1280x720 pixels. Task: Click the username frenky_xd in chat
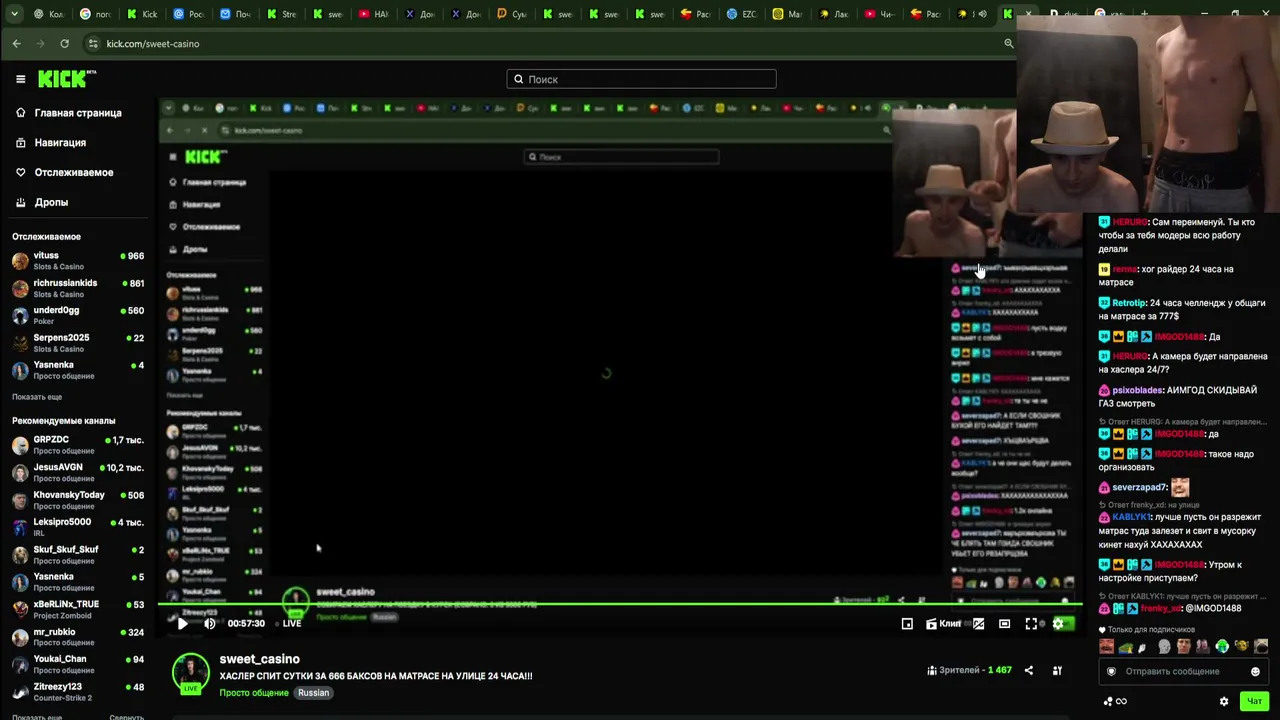coord(1161,608)
